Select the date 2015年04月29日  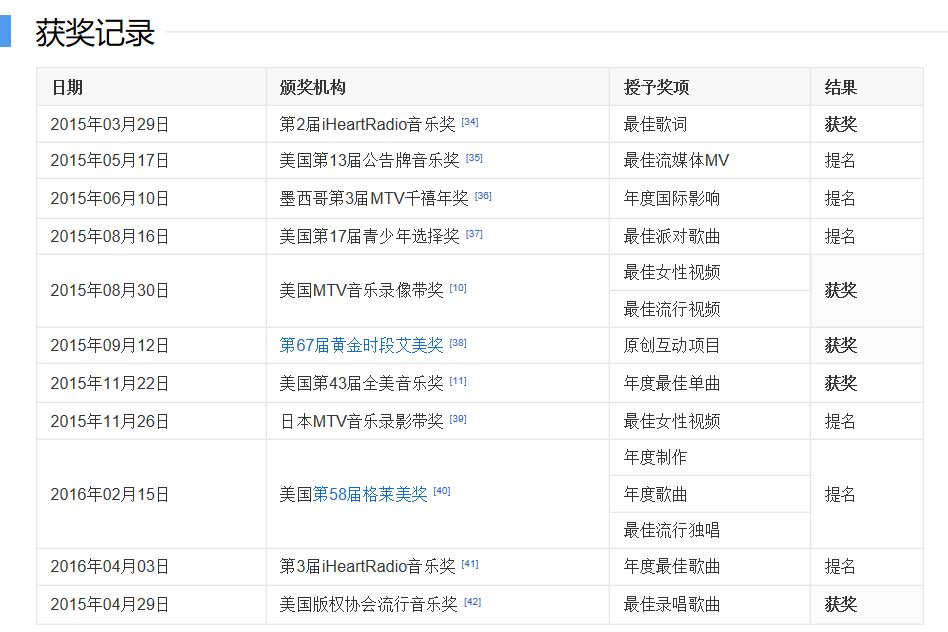109,604
